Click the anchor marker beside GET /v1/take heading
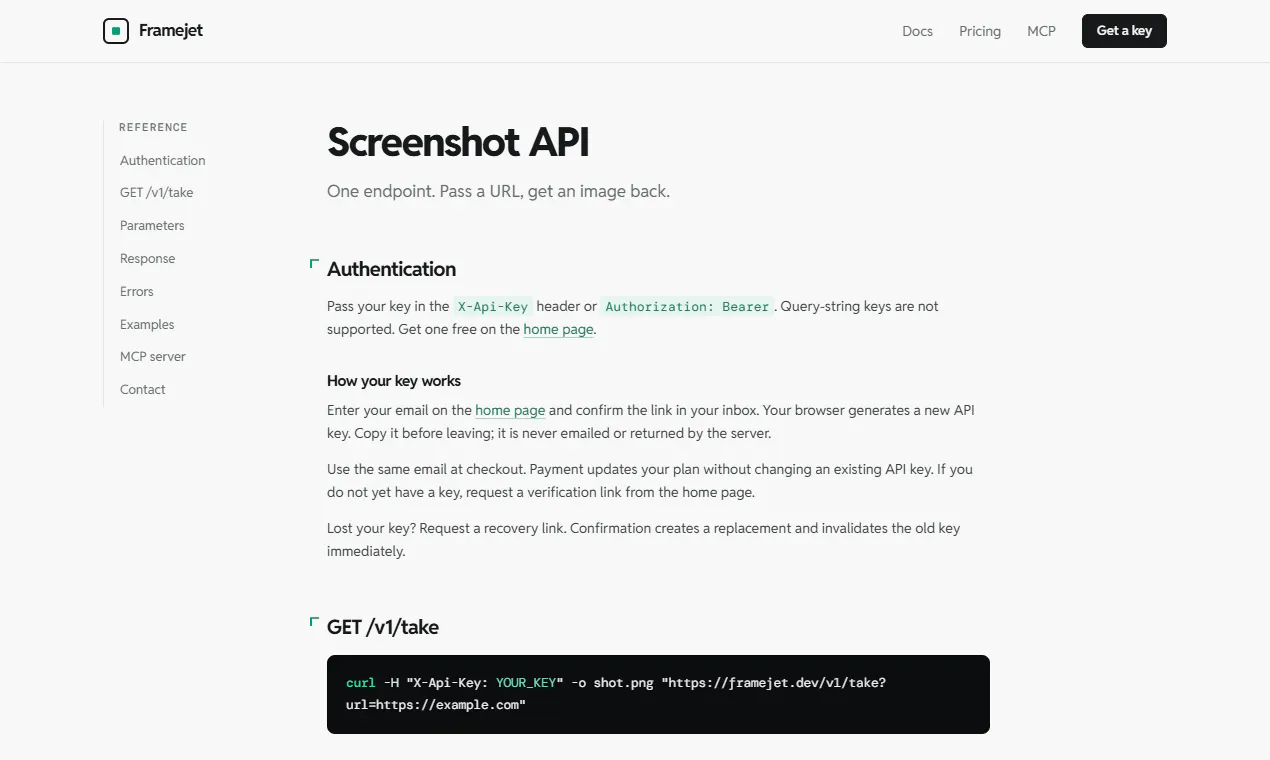Viewport: 1270px width, 760px height. click(x=314, y=622)
